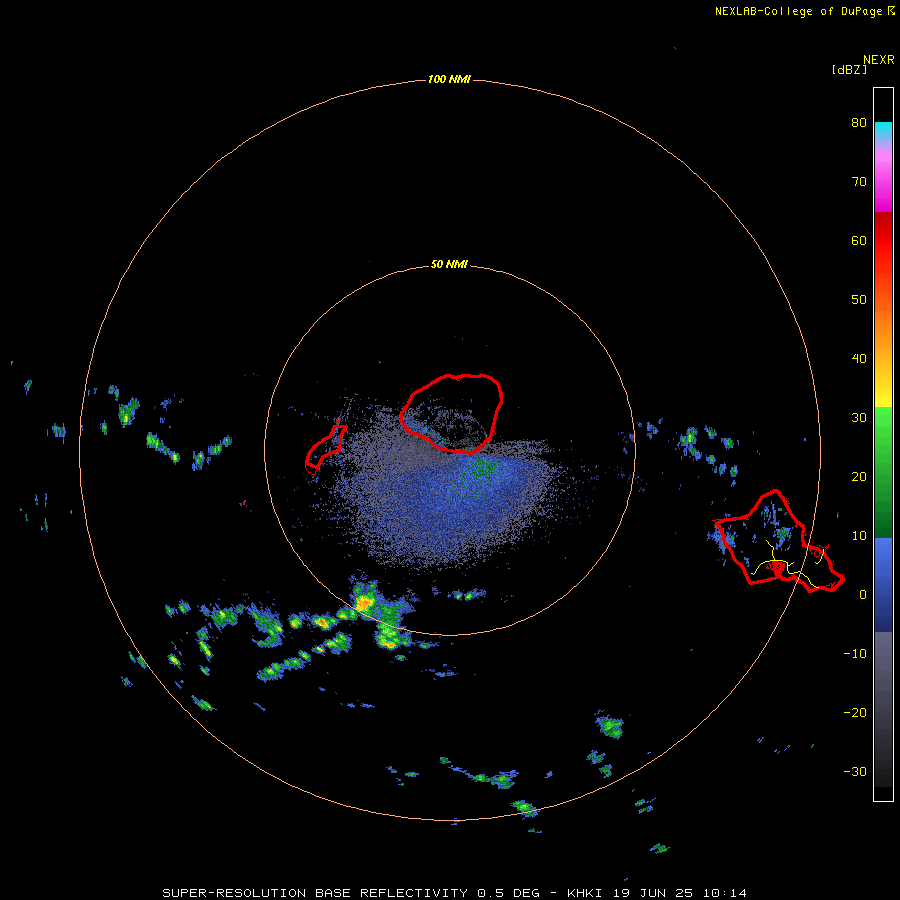Click the 60 value on the dBZ scale
Screen dimensions: 900x900
coord(859,240)
